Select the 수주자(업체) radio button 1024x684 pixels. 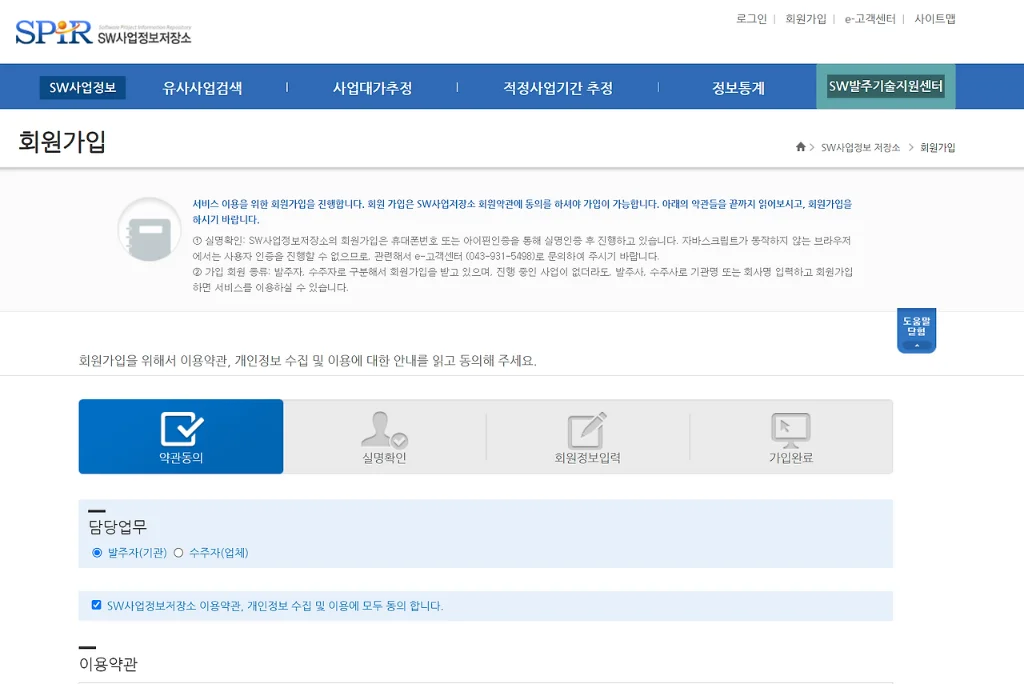pyautogui.click(x=179, y=552)
